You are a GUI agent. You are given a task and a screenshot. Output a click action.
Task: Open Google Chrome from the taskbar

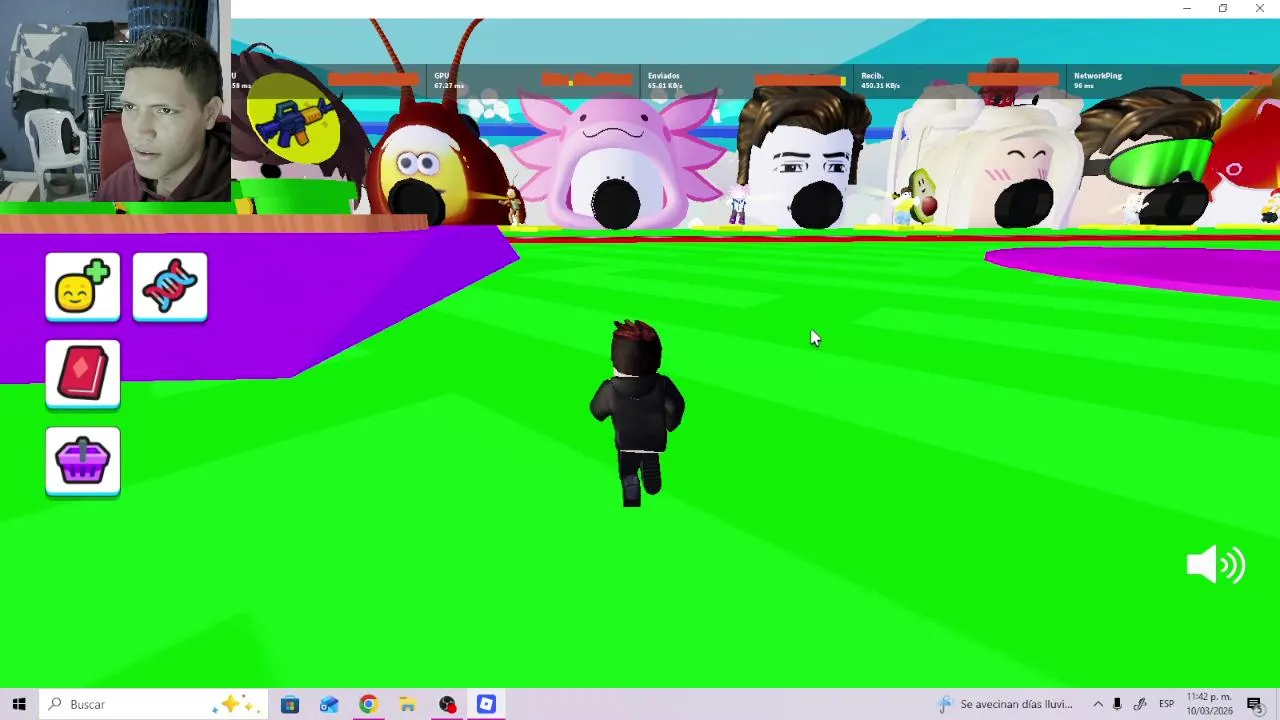(x=368, y=704)
